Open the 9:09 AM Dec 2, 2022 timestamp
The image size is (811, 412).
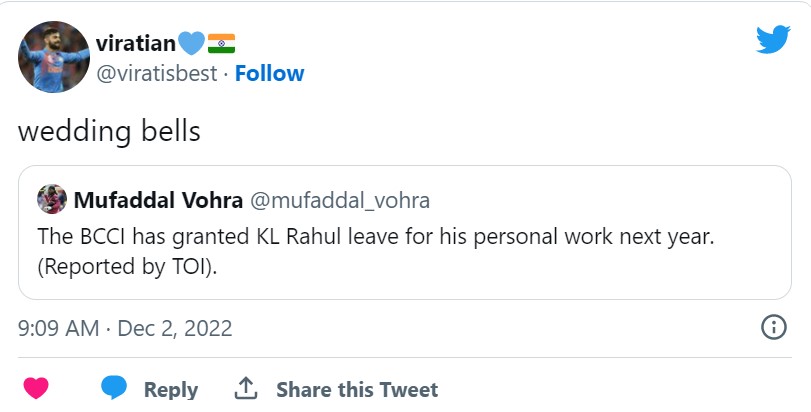(125, 327)
